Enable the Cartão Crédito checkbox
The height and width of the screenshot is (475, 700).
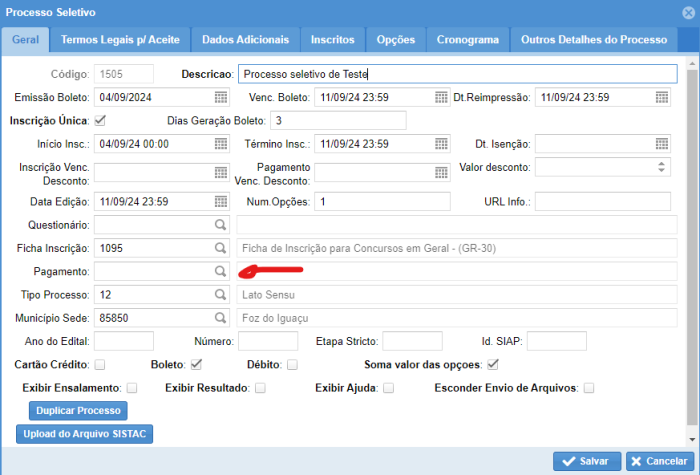[x=100, y=364]
